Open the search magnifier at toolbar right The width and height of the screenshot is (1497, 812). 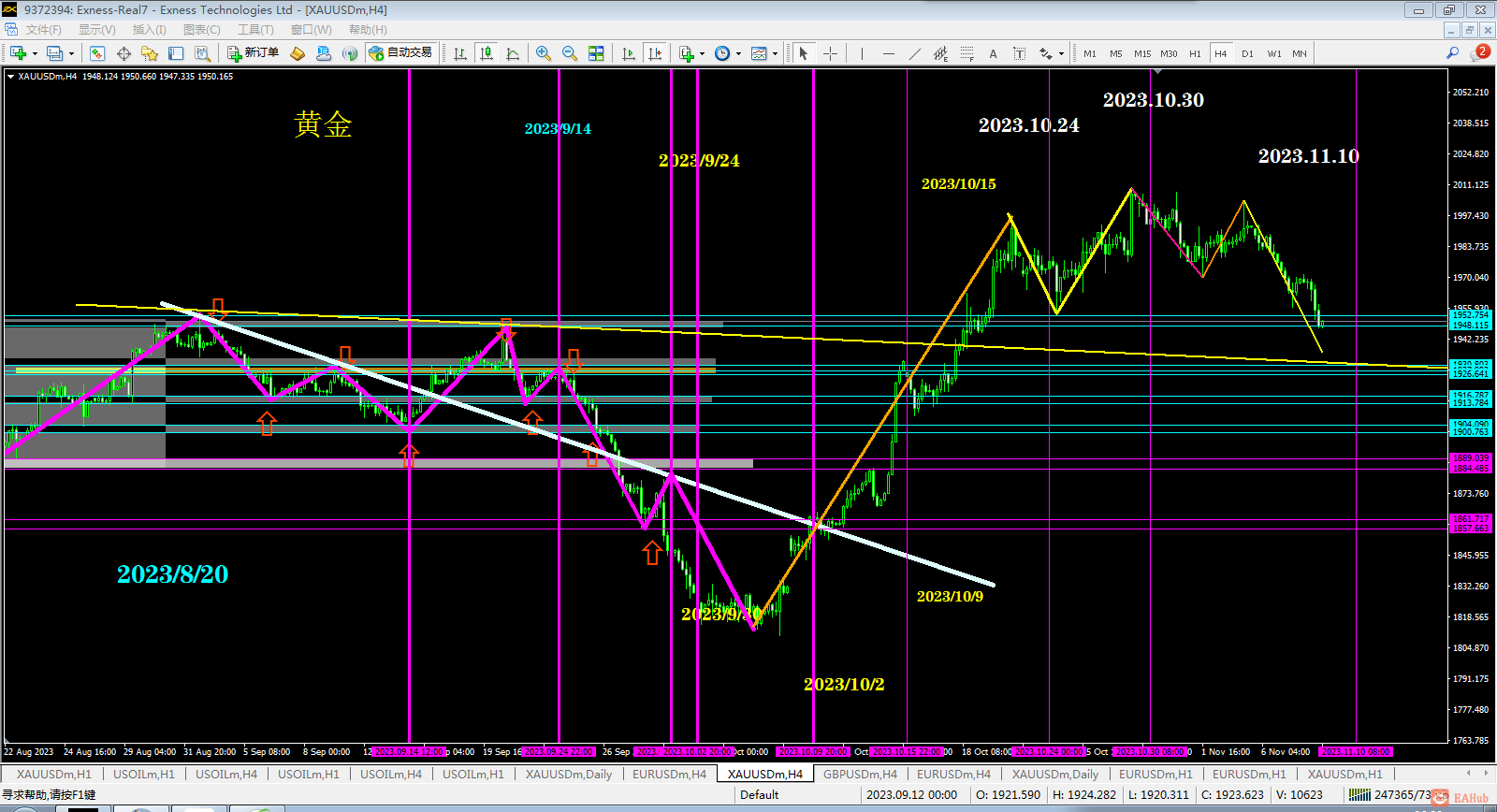(x=1452, y=53)
